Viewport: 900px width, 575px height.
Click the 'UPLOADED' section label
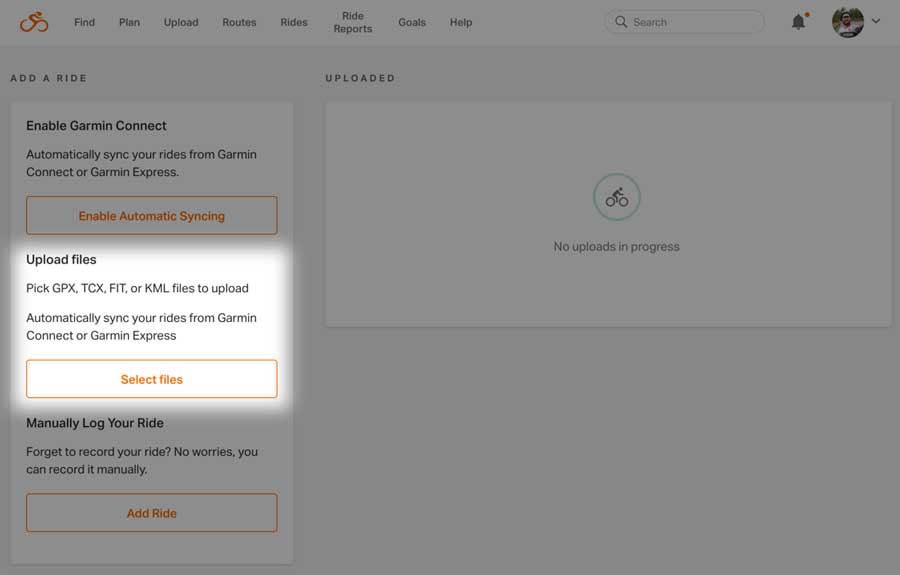(360, 78)
